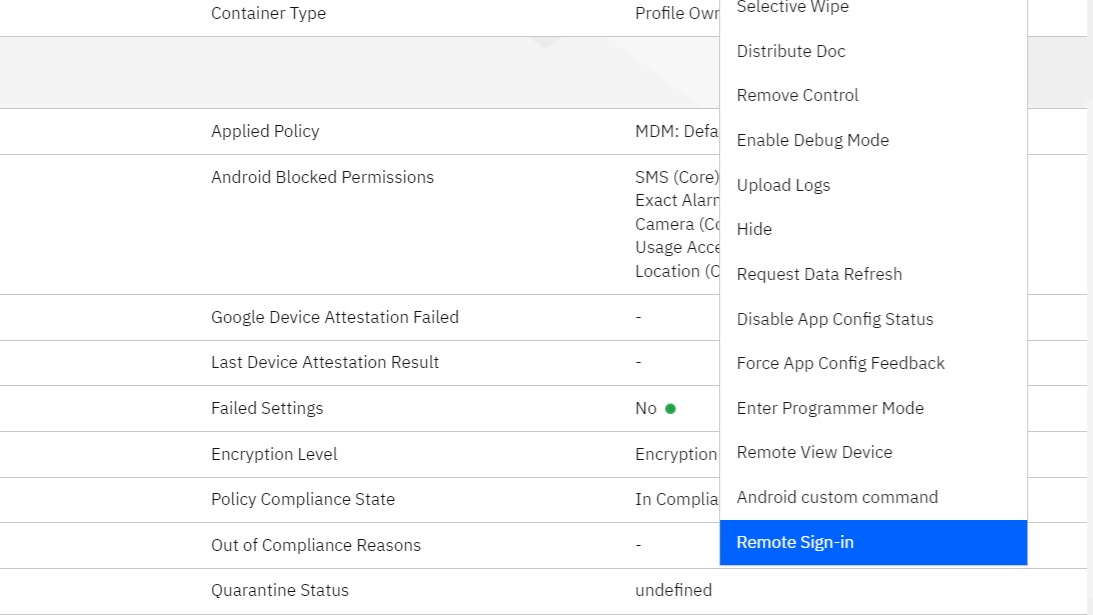Viewport: 1093px width, 615px height.
Task: Select Android custom command option
Action: point(837,497)
